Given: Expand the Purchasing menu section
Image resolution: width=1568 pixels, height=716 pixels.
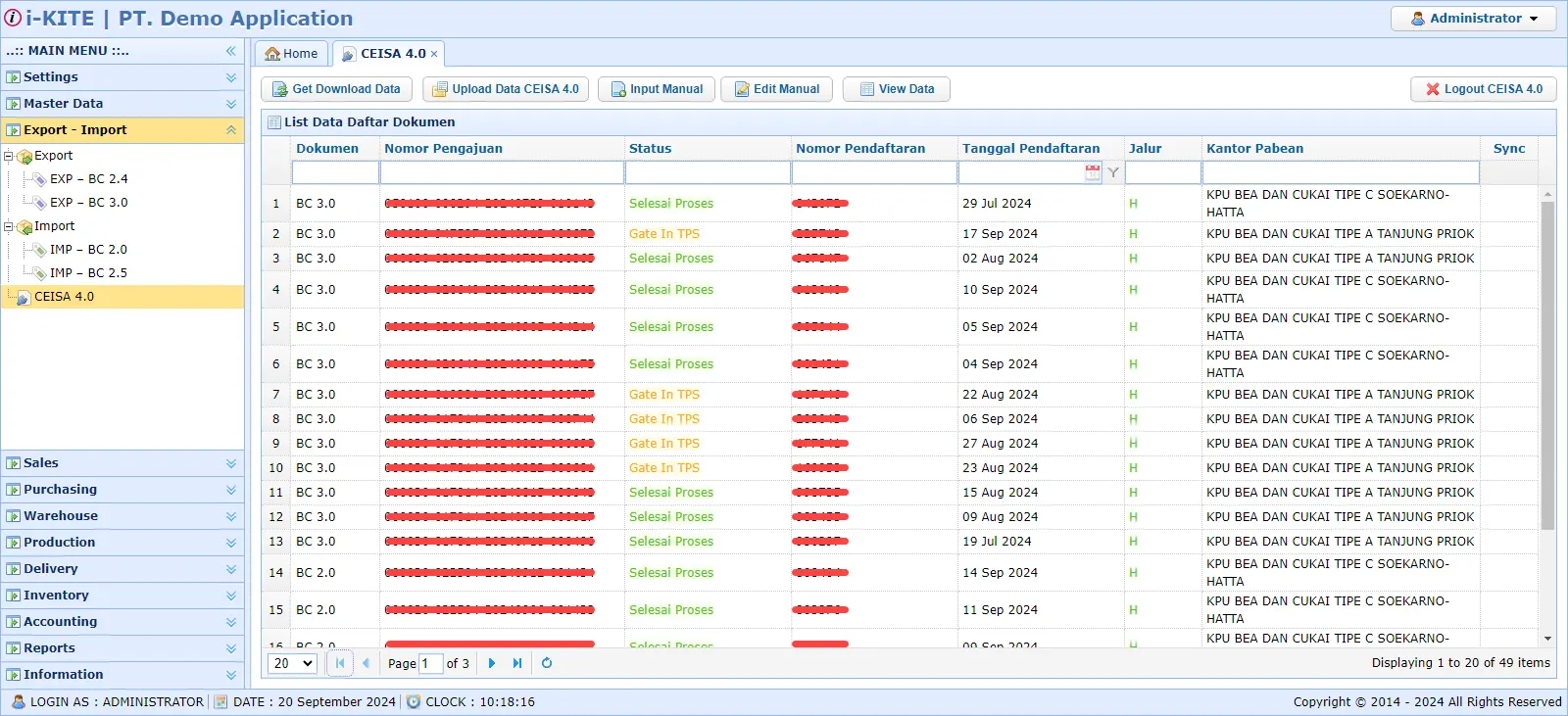Looking at the screenshot, I should [122, 490].
